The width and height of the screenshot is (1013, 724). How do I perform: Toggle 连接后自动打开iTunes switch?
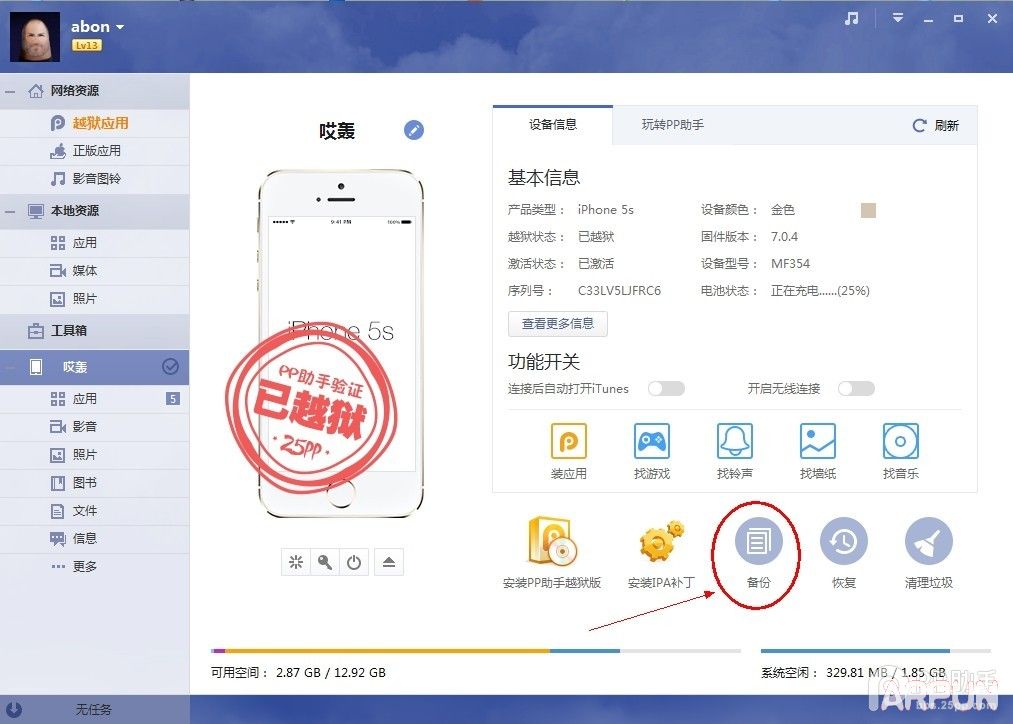(x=666, y=389)
